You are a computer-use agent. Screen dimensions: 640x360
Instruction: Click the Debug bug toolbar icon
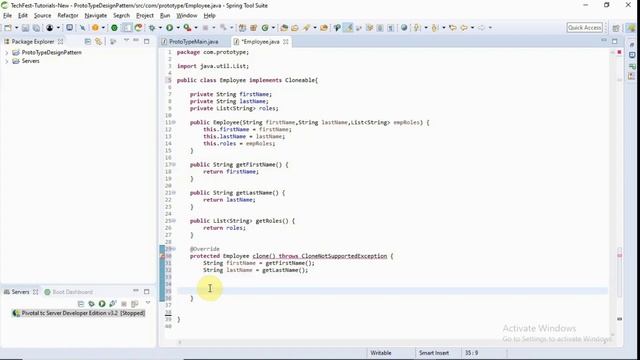tap(152, 28)
